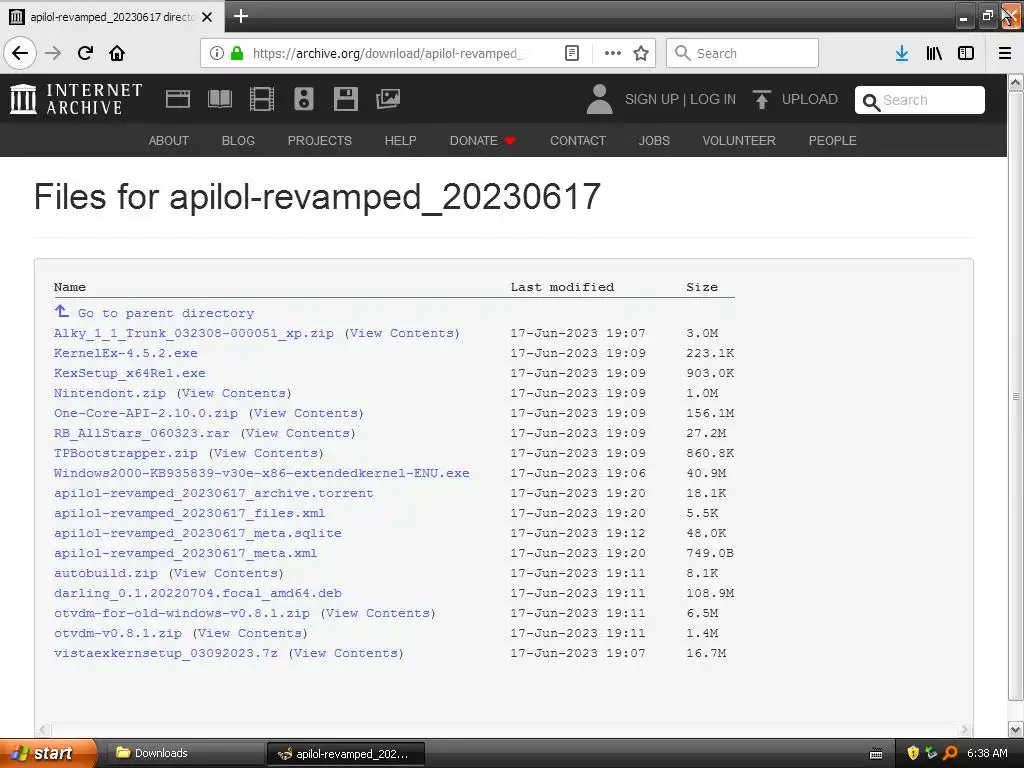Click the SIGN UP link

pyautogui.click(x=651, y=99)
